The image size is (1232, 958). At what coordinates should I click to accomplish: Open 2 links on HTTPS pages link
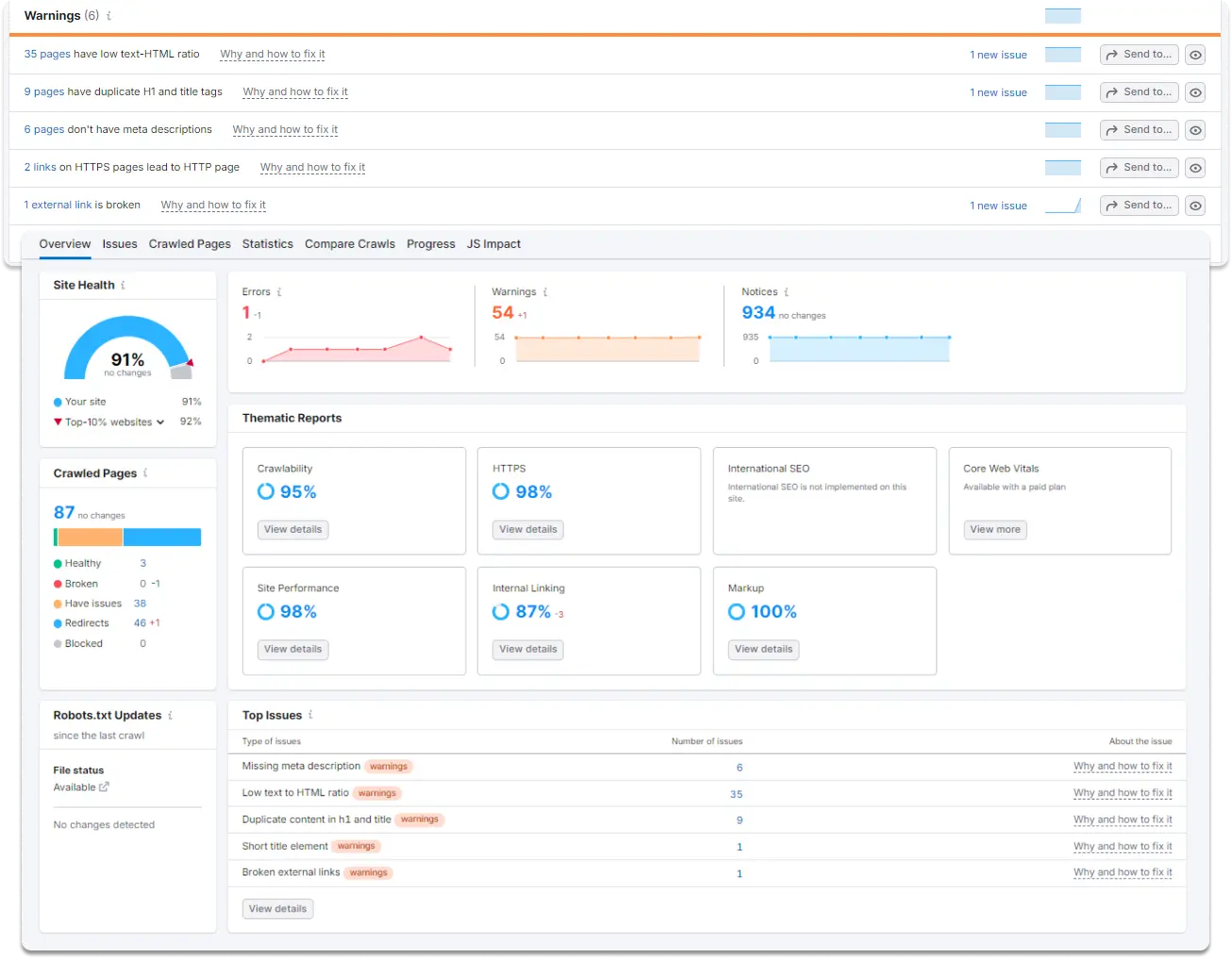[41, 168]
